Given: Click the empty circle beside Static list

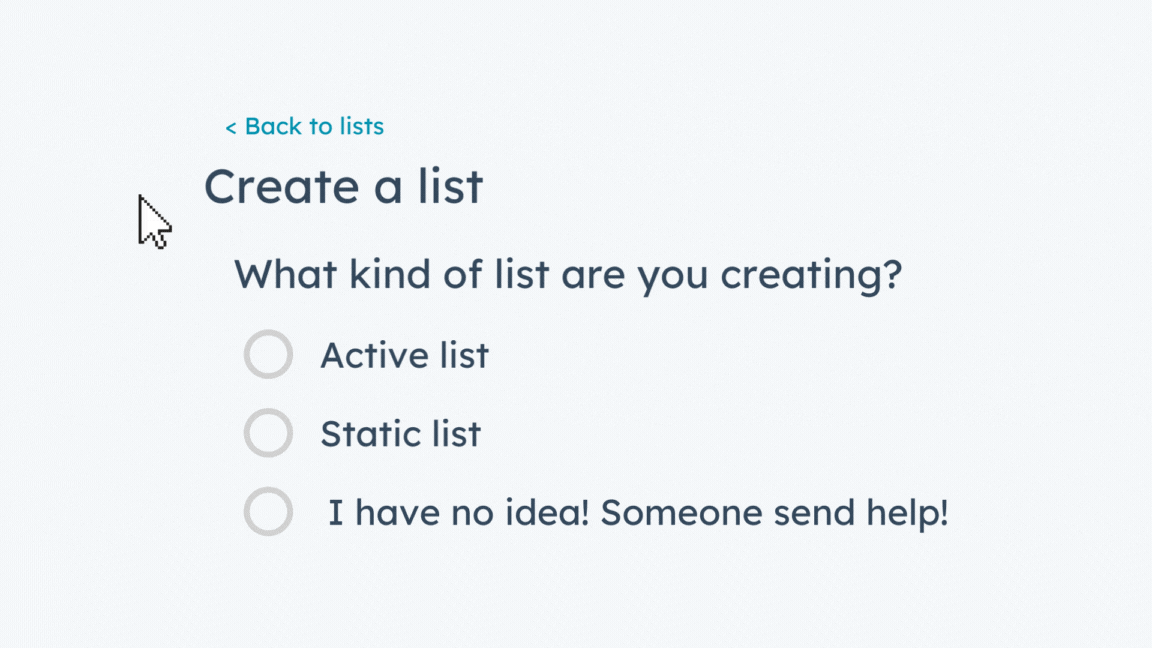Looking at the screenshot, I should [x=268, y=433].
